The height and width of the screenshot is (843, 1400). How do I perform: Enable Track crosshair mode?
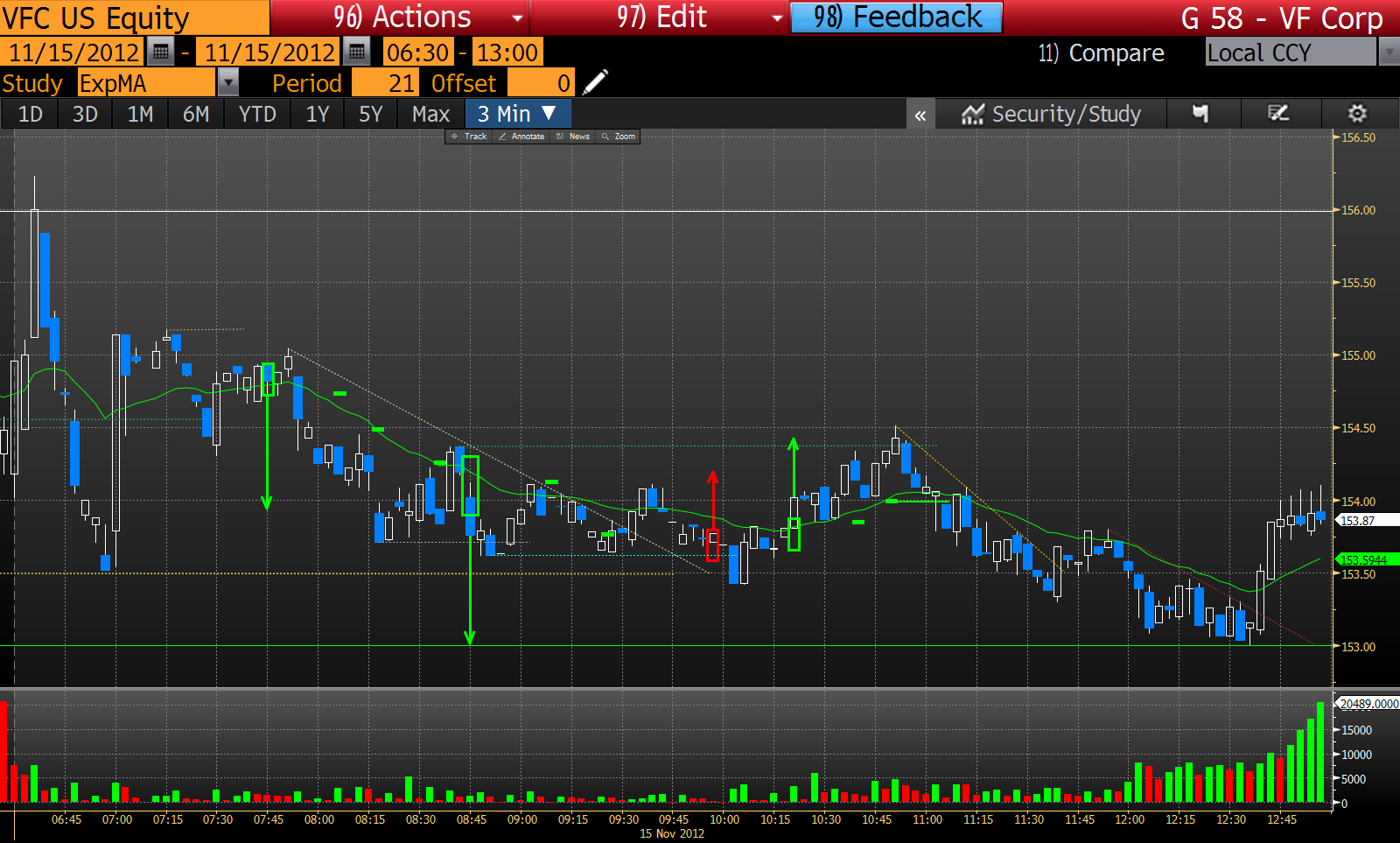[x=469, y=137]
